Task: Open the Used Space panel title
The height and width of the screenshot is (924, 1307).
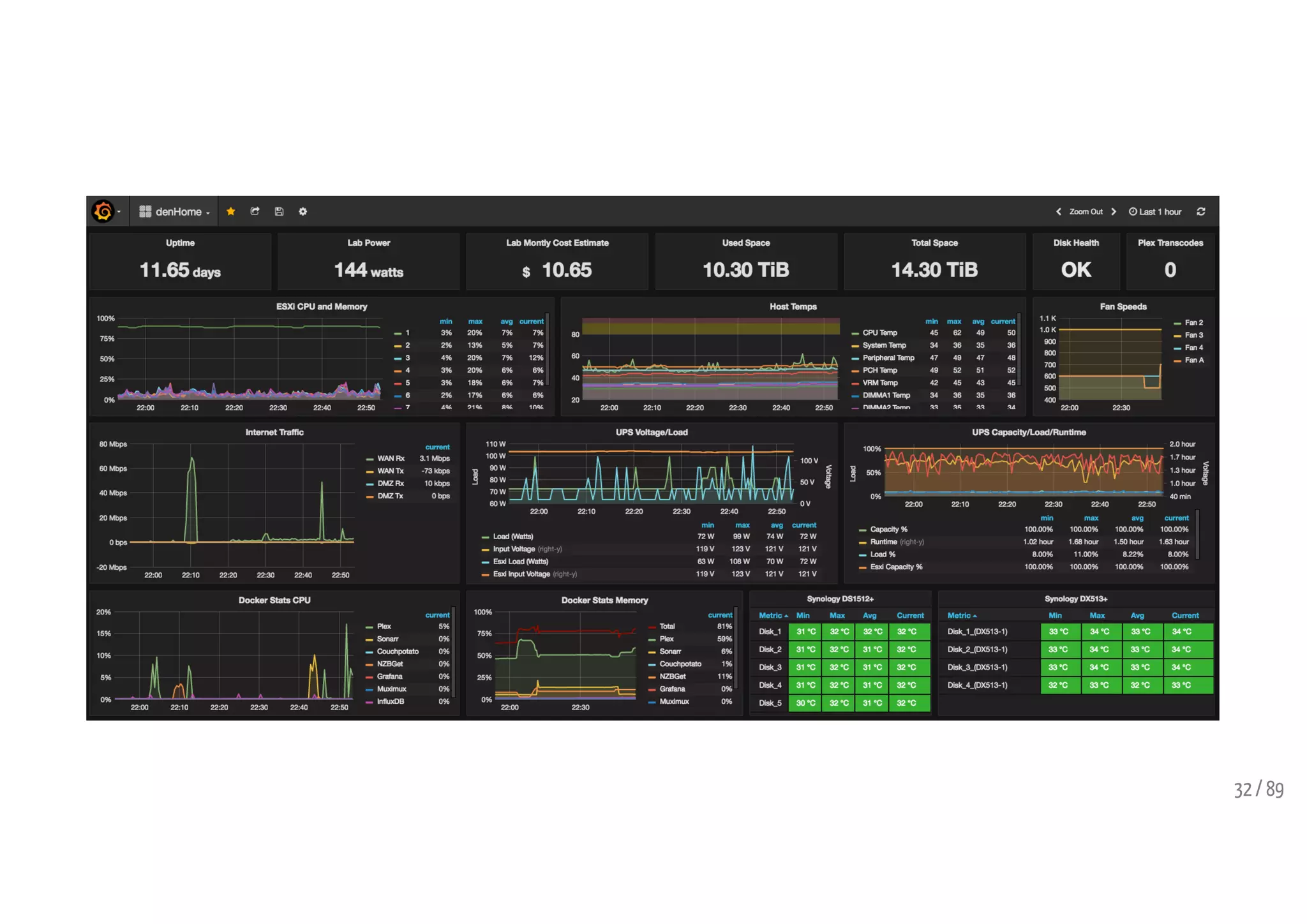Action: pos(745,242)
